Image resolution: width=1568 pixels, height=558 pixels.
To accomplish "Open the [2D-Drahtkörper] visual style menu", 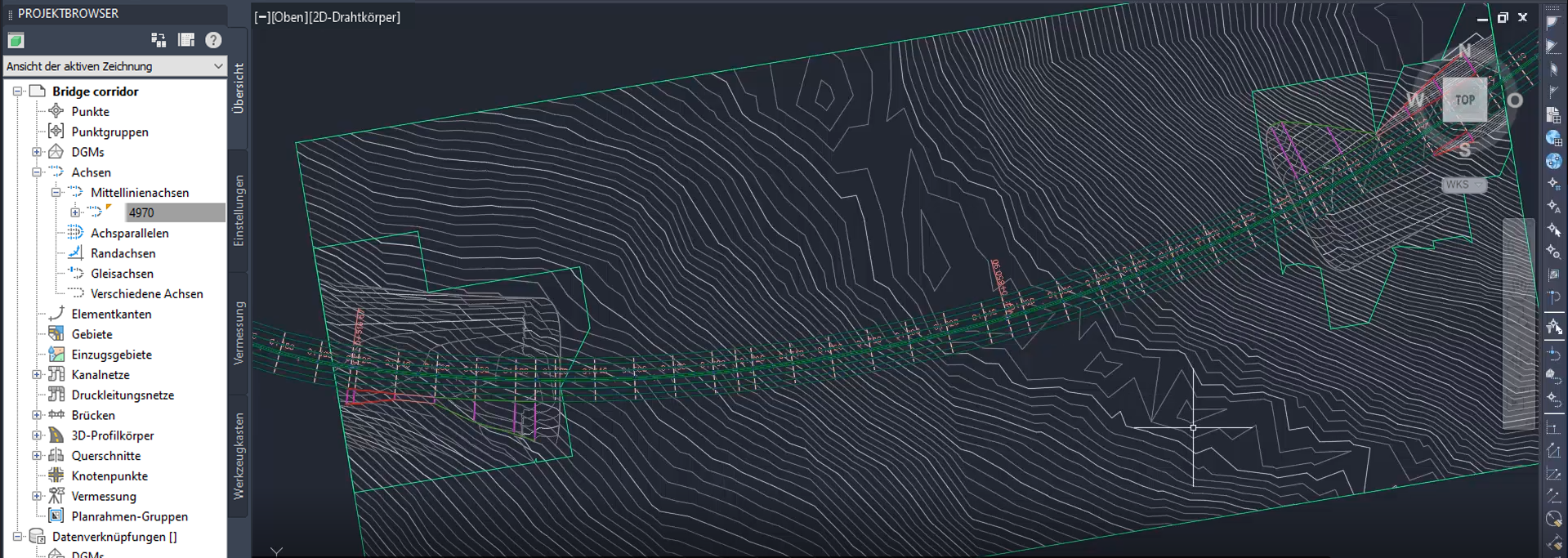I will 354,17.
